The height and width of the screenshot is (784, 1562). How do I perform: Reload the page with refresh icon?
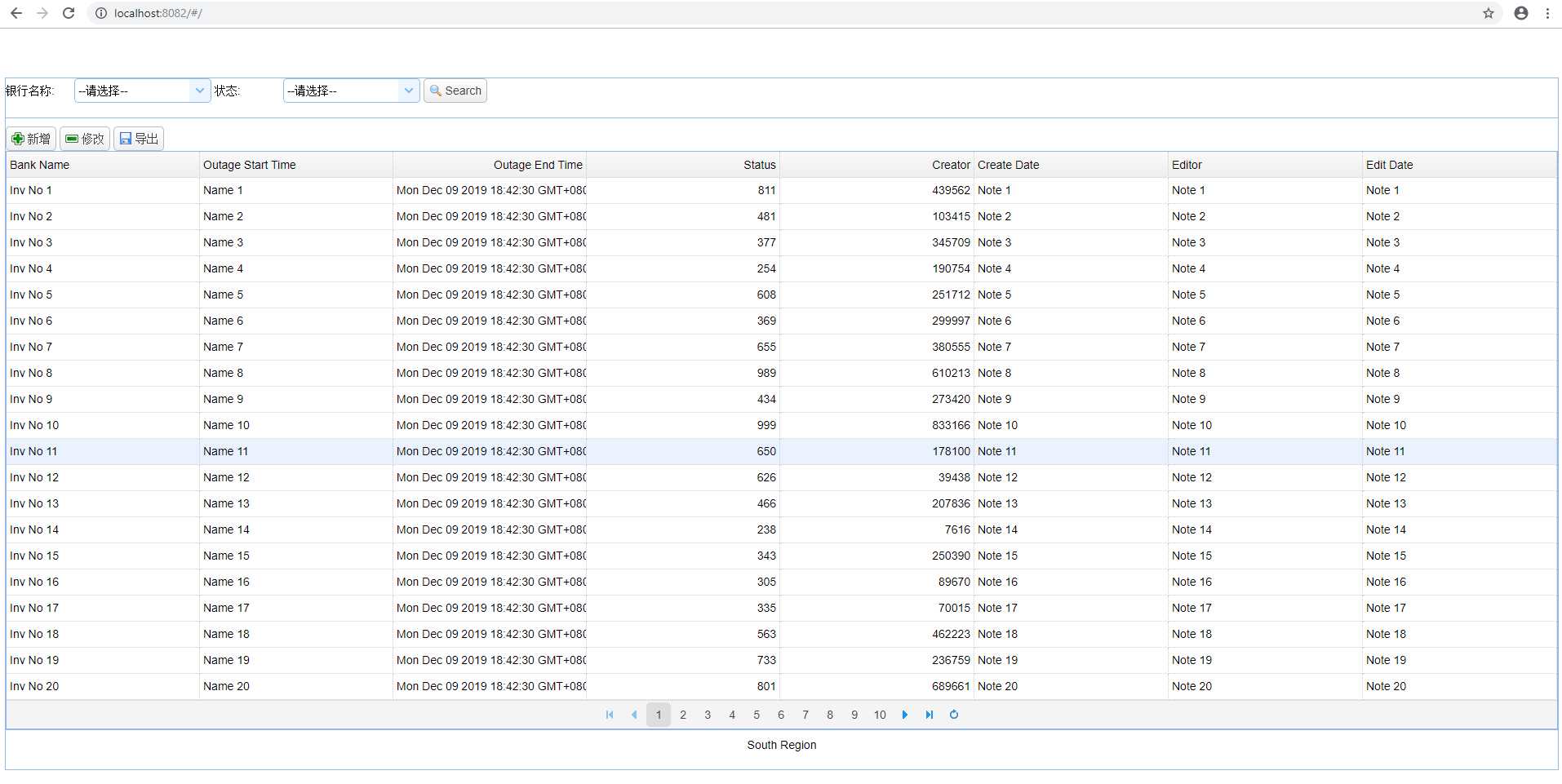[69, 13]
